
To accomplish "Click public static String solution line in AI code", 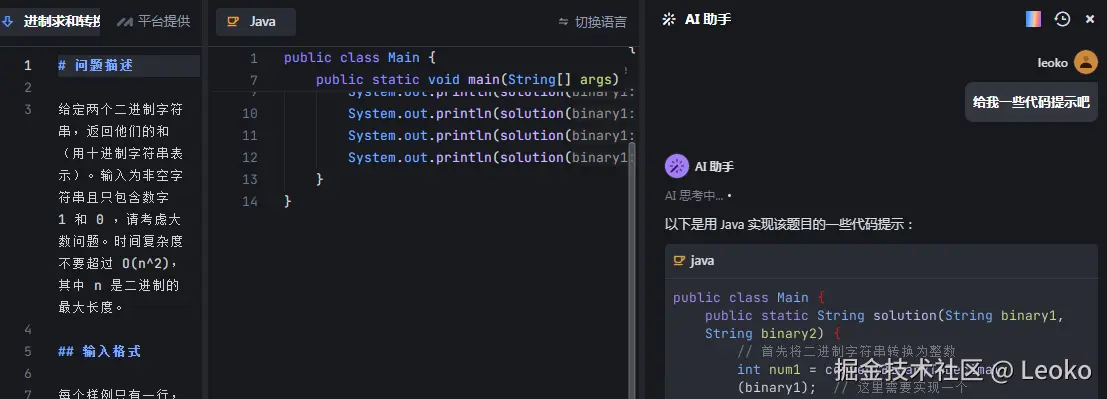I will pyautogui.click(x=884, y=315).
